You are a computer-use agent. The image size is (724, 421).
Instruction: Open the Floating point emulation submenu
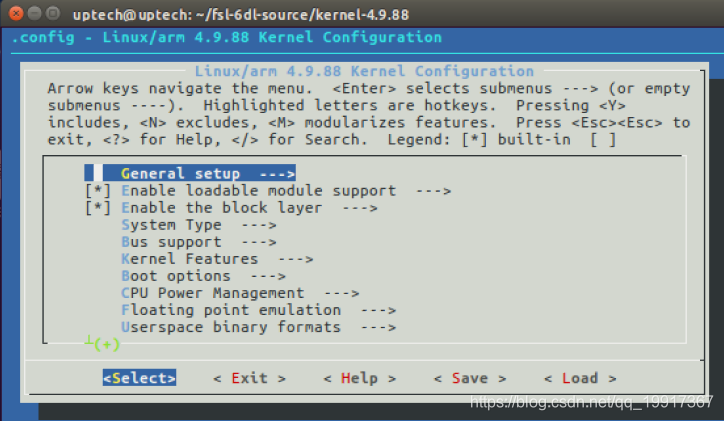point(259,310)
